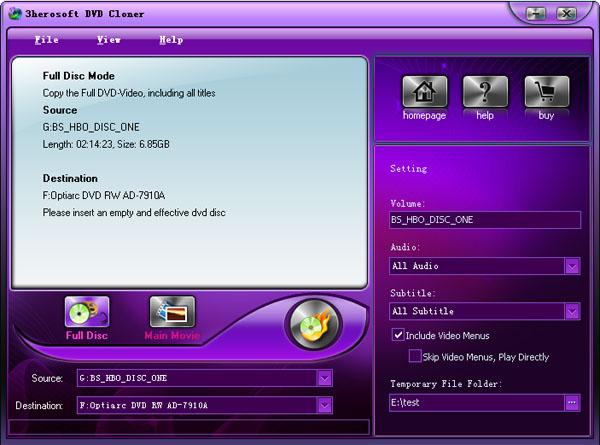Start burning with the flaming disc button
The height and width of the screenshot is (445, 600).
(x=314, y=325)
